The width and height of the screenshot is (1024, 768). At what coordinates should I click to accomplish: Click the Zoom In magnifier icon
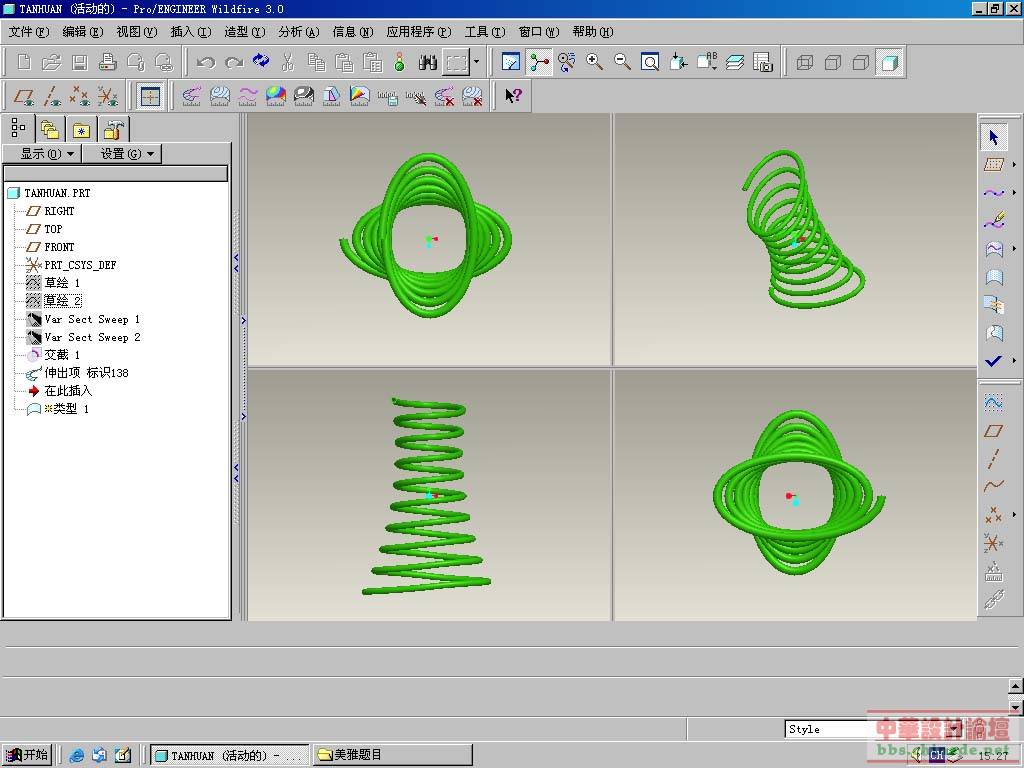(x=594, y=62)
